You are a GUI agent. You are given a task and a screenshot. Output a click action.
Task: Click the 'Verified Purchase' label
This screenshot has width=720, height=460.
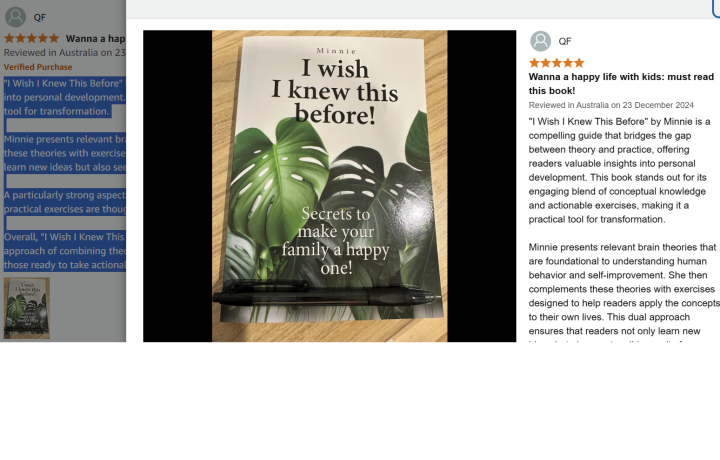point(38,67)
